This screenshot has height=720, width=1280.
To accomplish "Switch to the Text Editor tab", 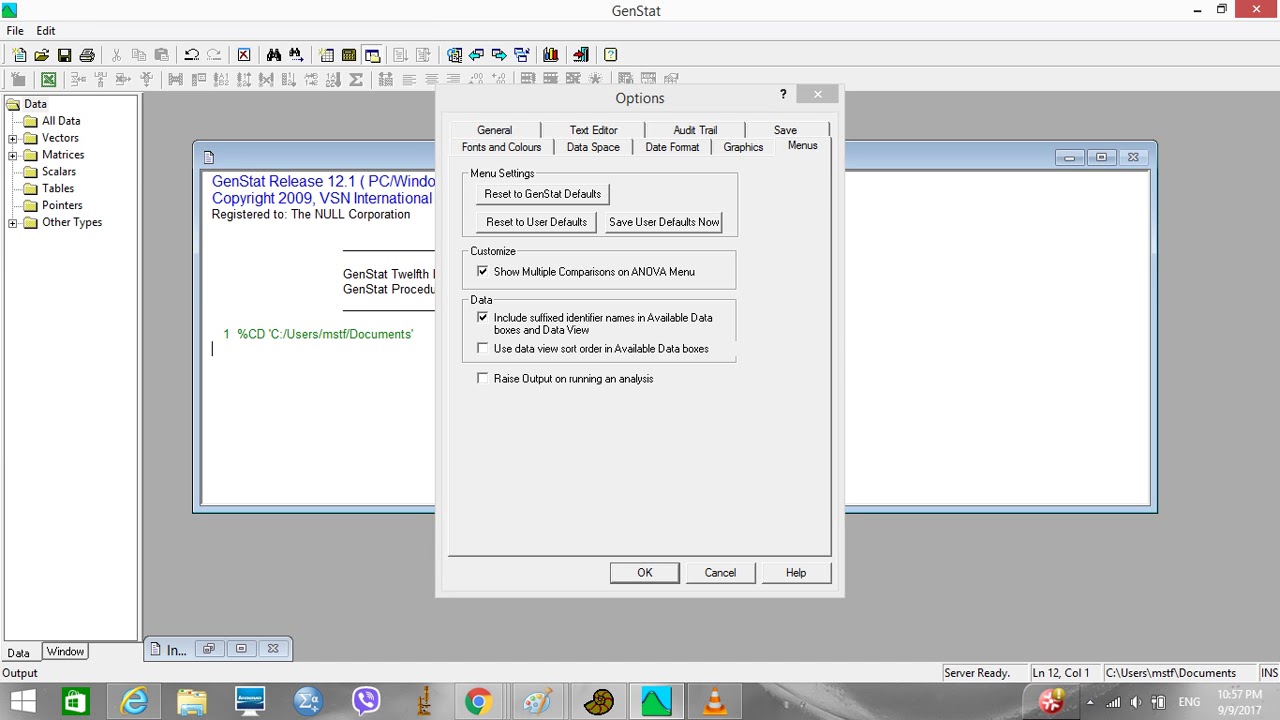I will click(593, 130).
